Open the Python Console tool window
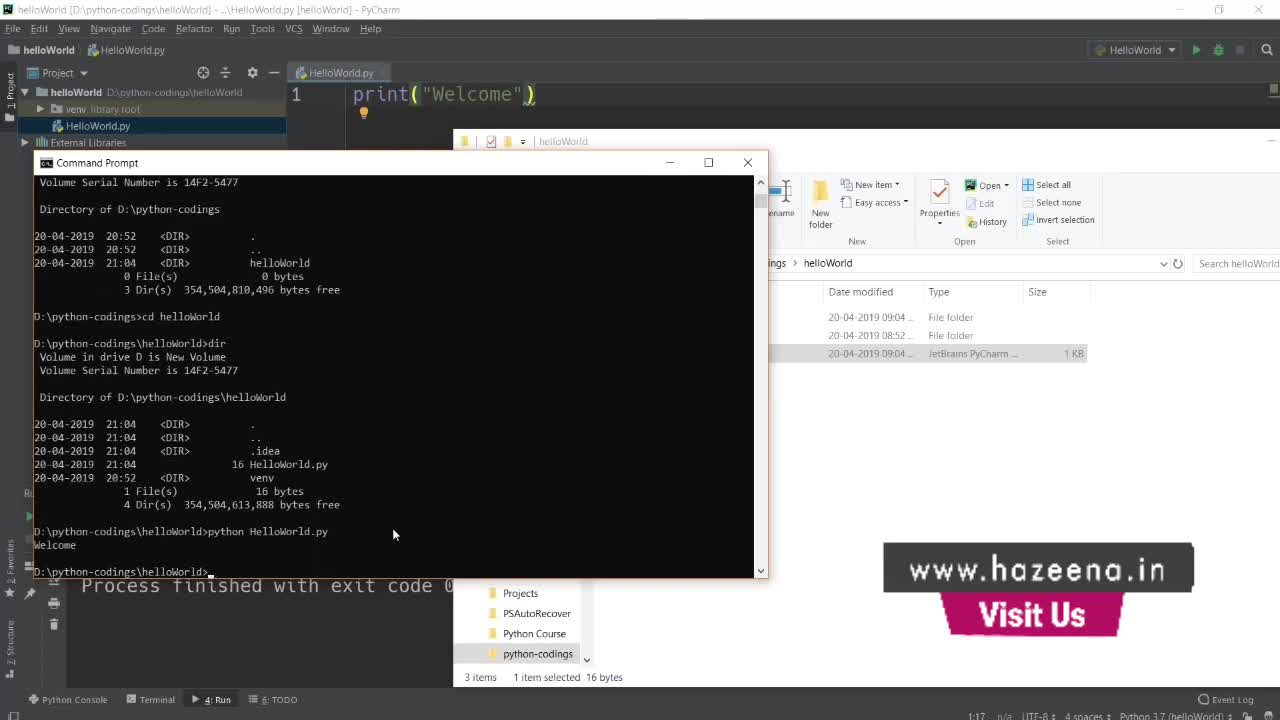 click(x=68, y=700)
